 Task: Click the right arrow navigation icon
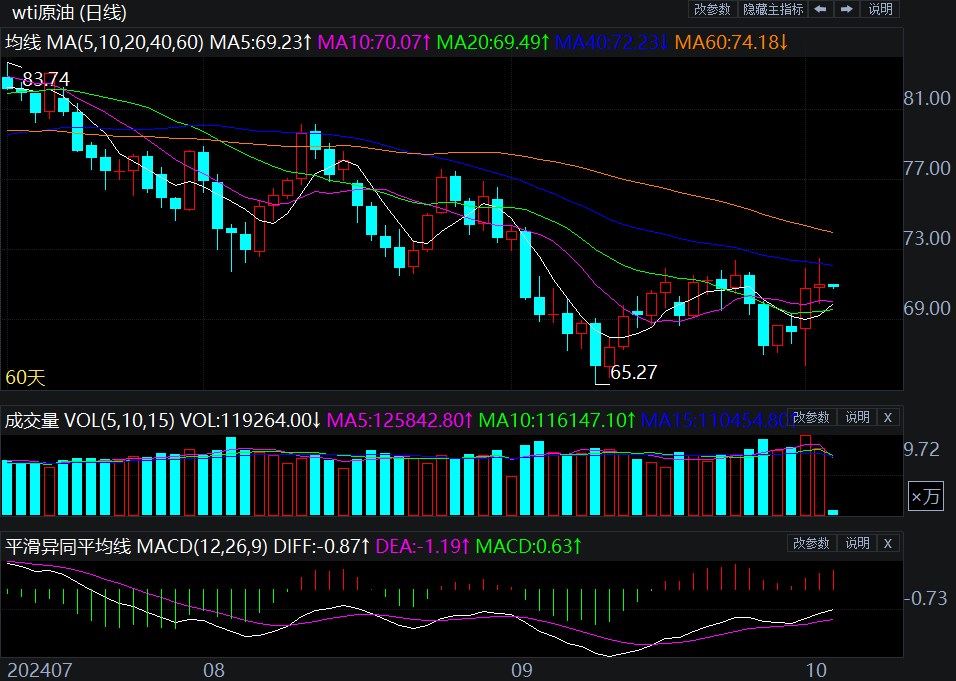846,10
